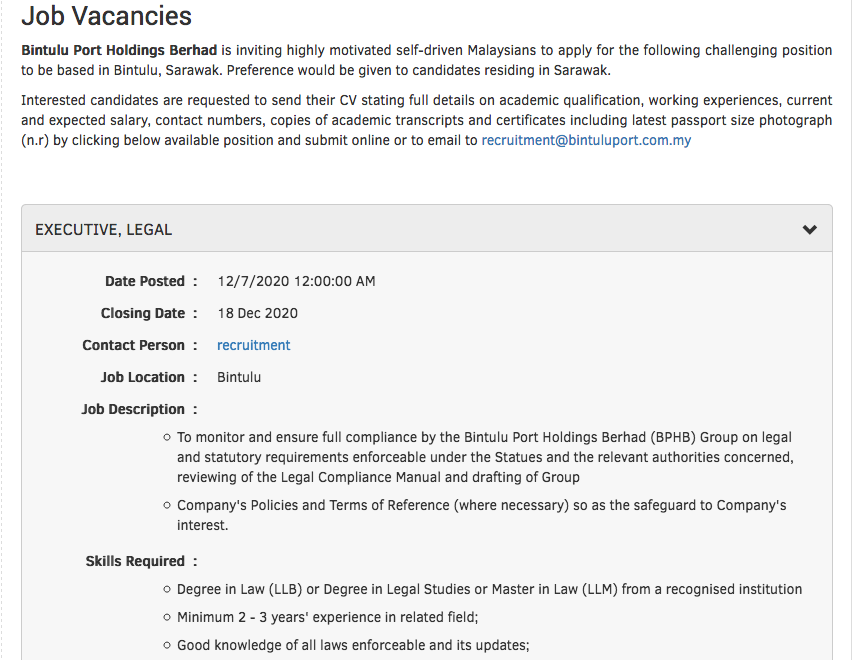Click the 12/7/2020 12:00:00 AM posted date

(x=297, y=282)
